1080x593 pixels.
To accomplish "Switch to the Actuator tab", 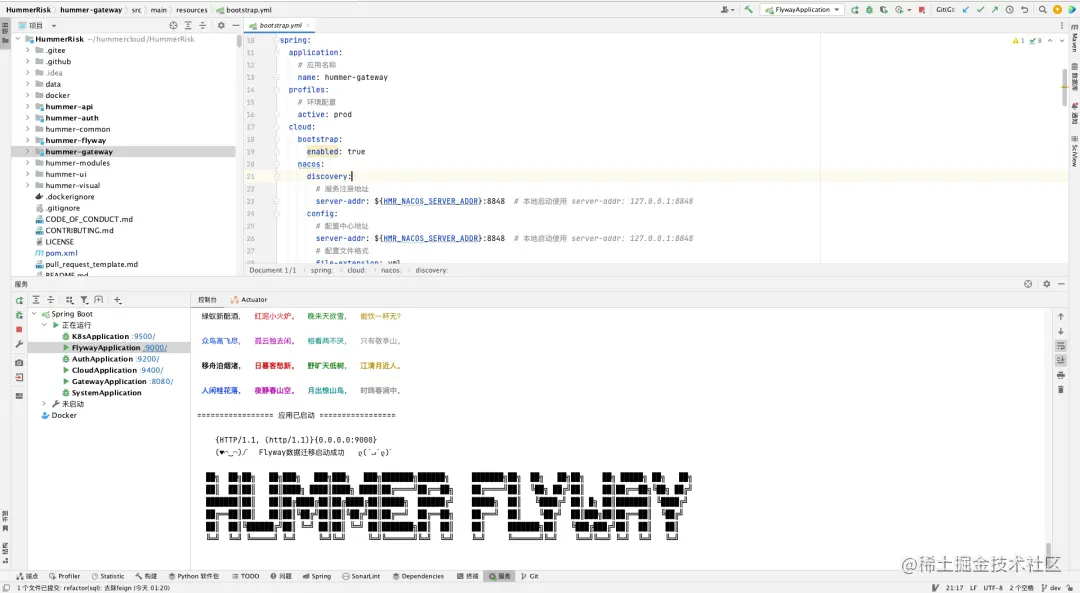I will pyautogui.click(x=249, y=300).
